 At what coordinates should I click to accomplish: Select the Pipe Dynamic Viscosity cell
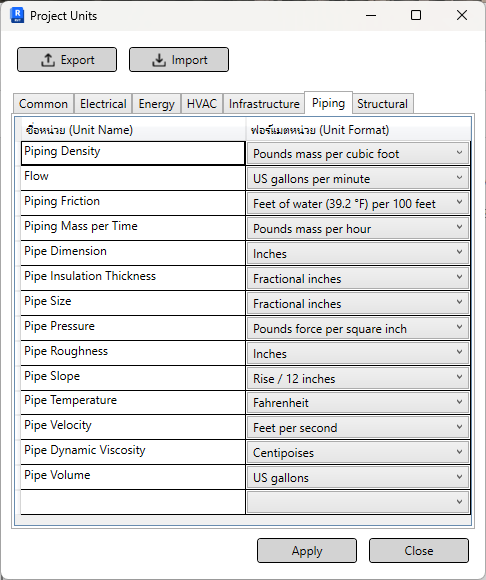[133, 452]
